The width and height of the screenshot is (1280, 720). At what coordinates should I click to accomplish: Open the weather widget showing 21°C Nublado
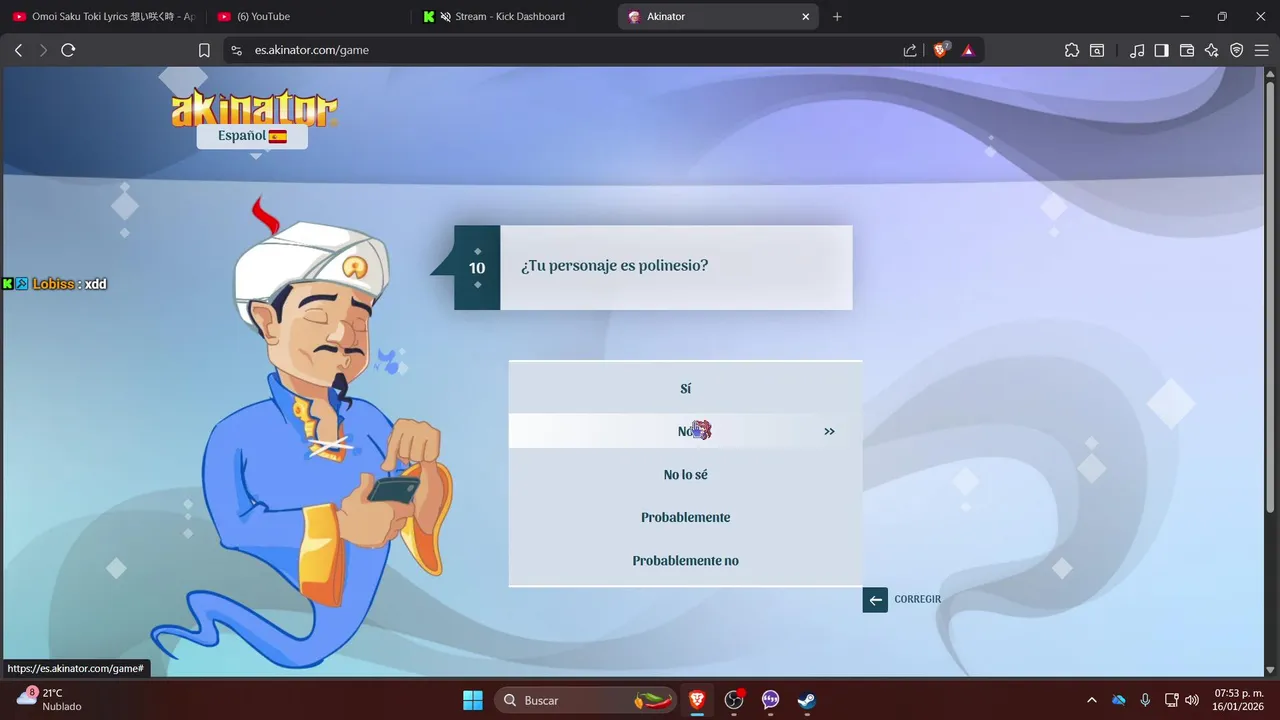coord(50,700)
